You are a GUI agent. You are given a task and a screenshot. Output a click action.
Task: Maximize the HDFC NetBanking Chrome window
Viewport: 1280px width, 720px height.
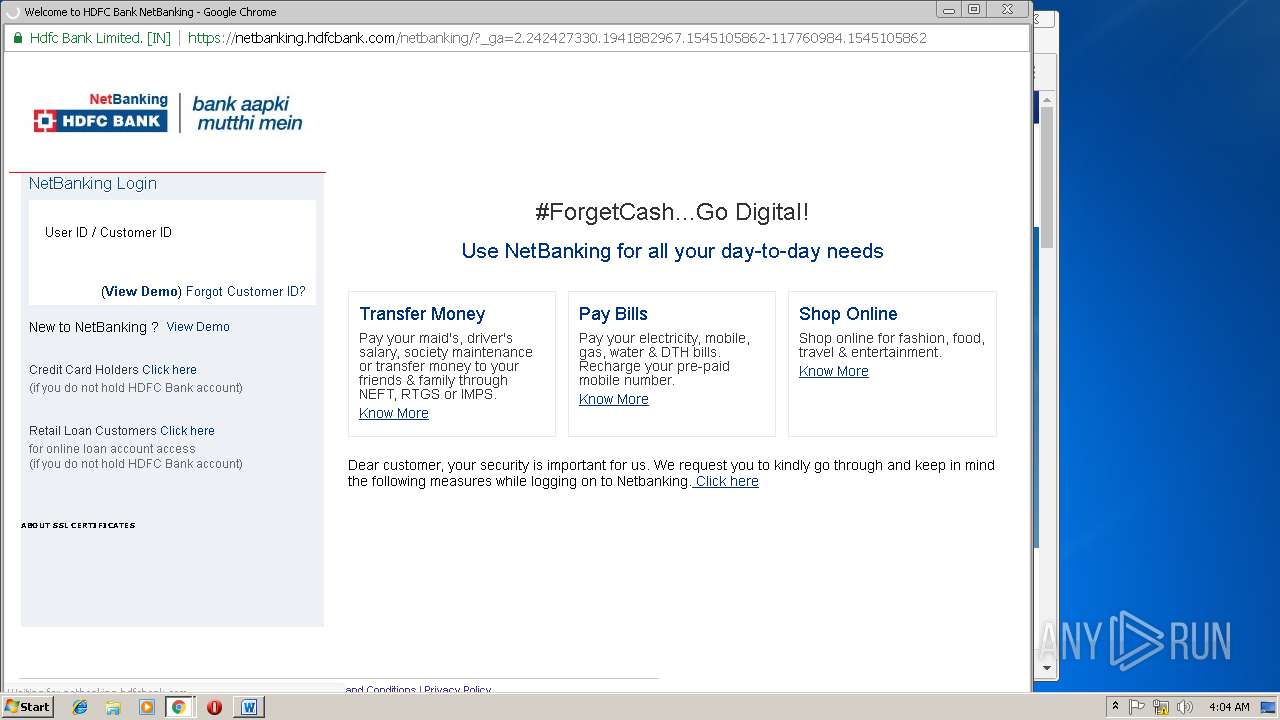[974, 9]
